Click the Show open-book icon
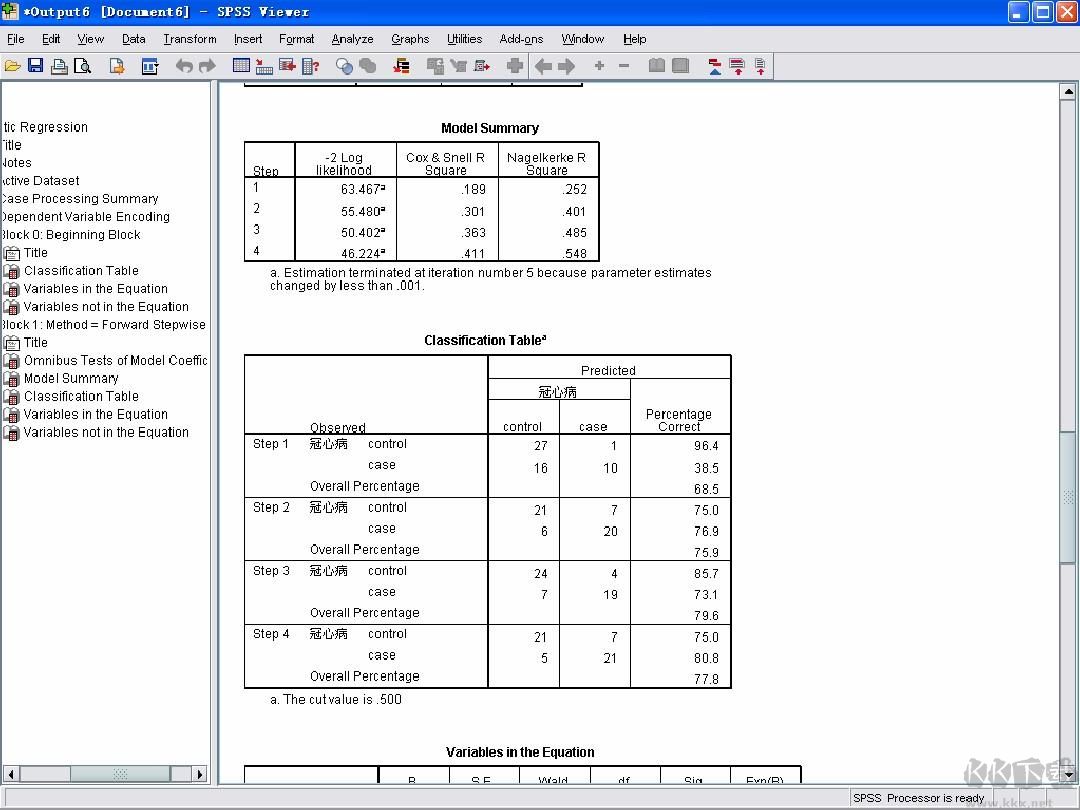1080x810 pixels. [x=657, y=66]
